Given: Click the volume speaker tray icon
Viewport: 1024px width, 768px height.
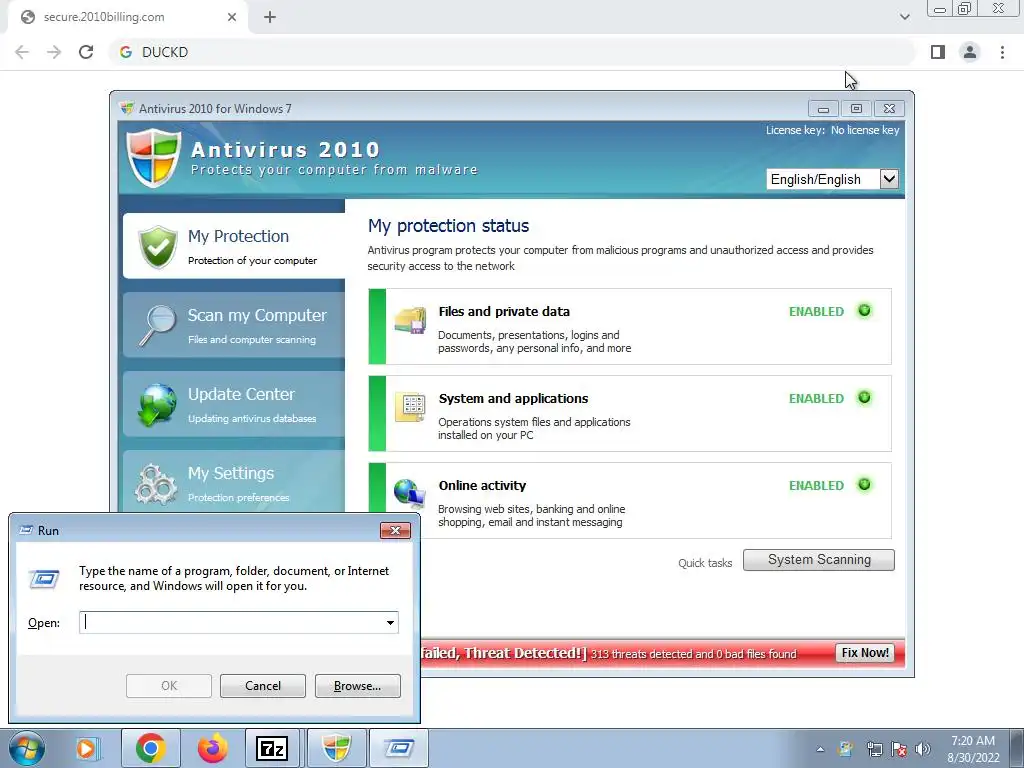Looking at the screenshot, I should [923, 749].
